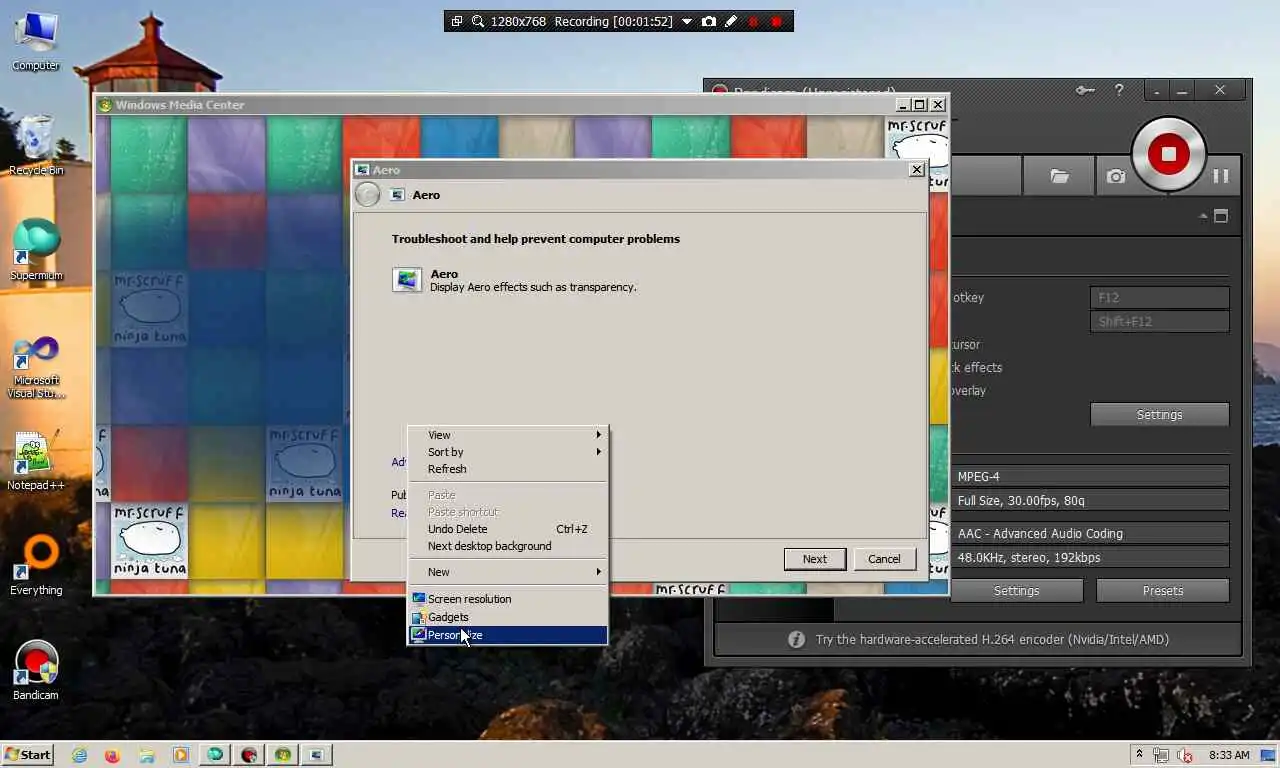The height and width of the screenshot is (768, 1280).
Task: Click the network icon in system tray
Action: click(1162, 755)
